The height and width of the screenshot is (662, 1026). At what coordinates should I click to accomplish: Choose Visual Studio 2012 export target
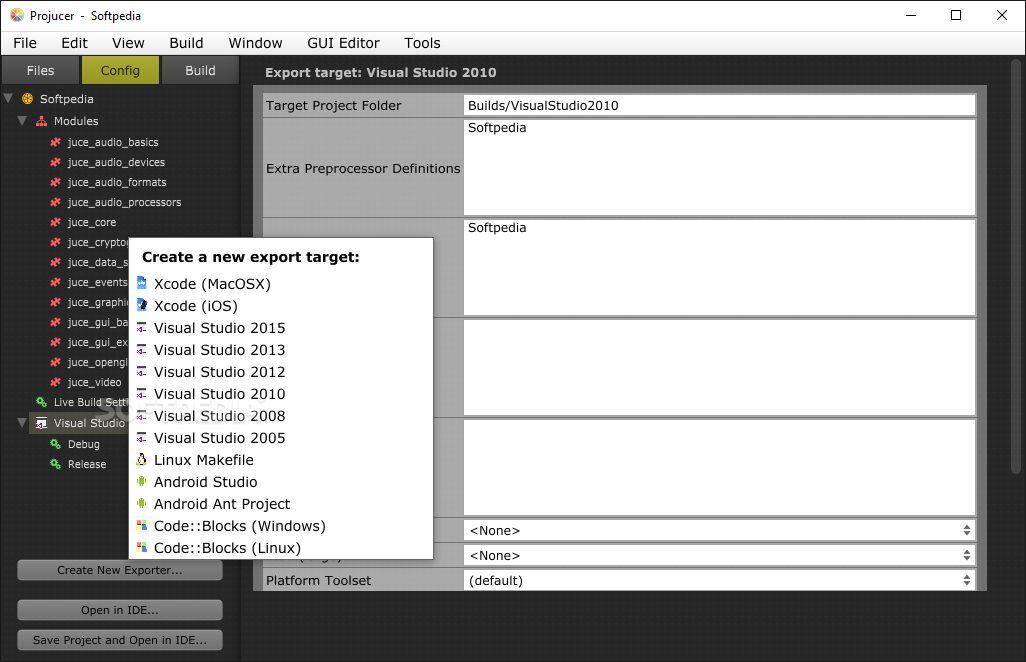[281, 372]
